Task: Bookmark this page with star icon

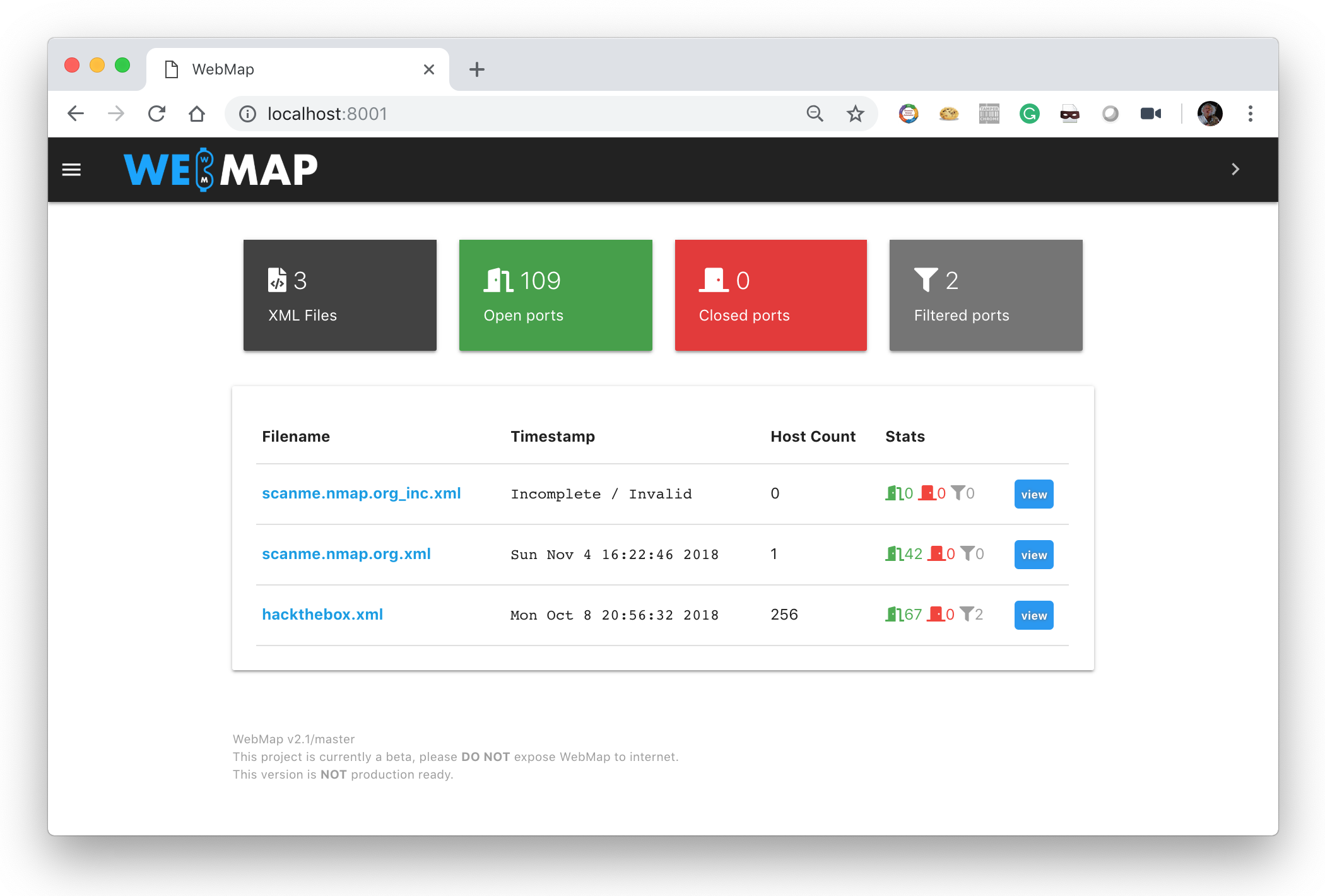Action: pyautogui.click(x=855, y=114)
